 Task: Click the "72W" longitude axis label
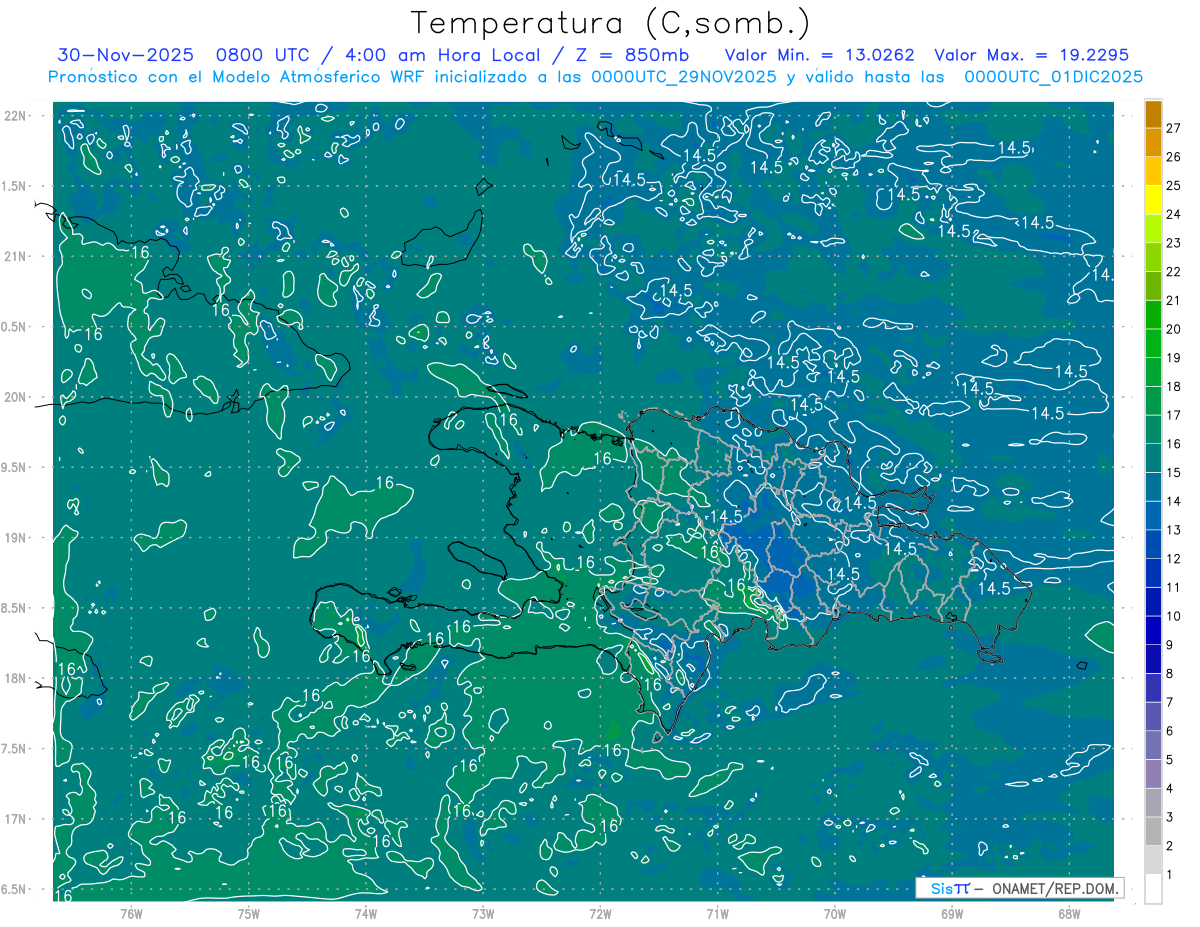point(600,913)
